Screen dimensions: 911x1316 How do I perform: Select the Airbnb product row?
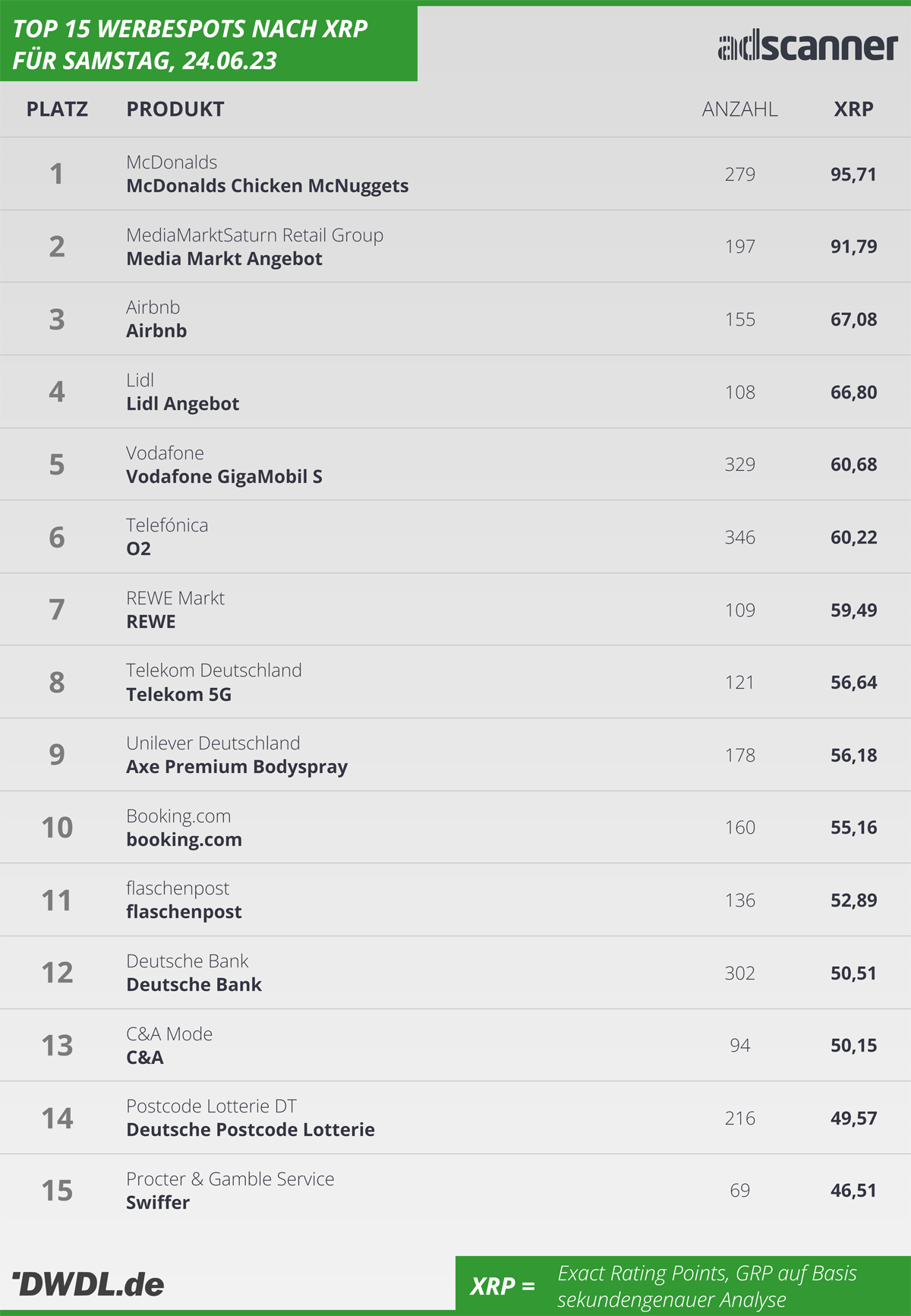tap(455, 319)
